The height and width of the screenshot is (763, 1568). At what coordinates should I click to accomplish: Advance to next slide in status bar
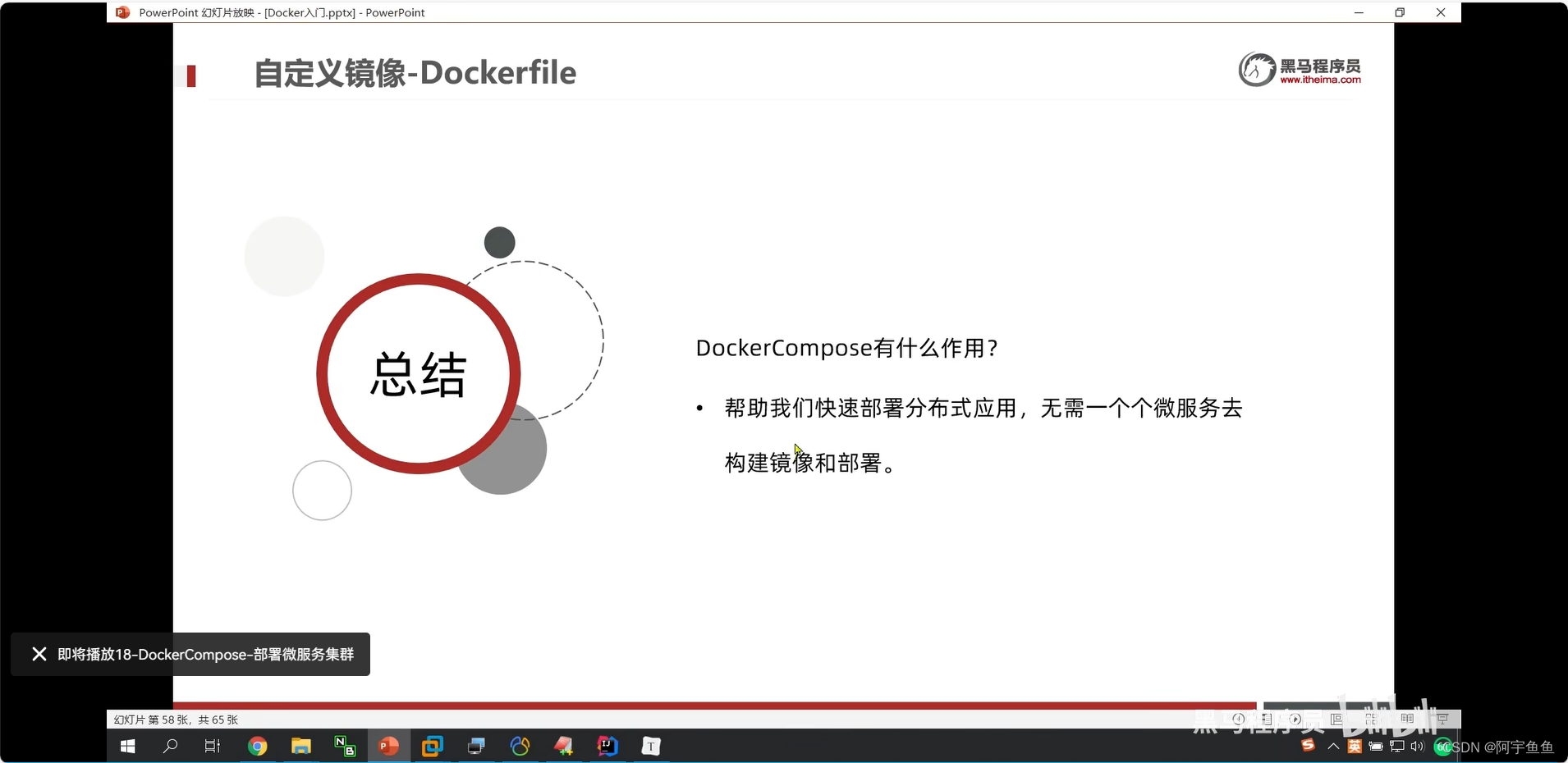(1295, 719)
